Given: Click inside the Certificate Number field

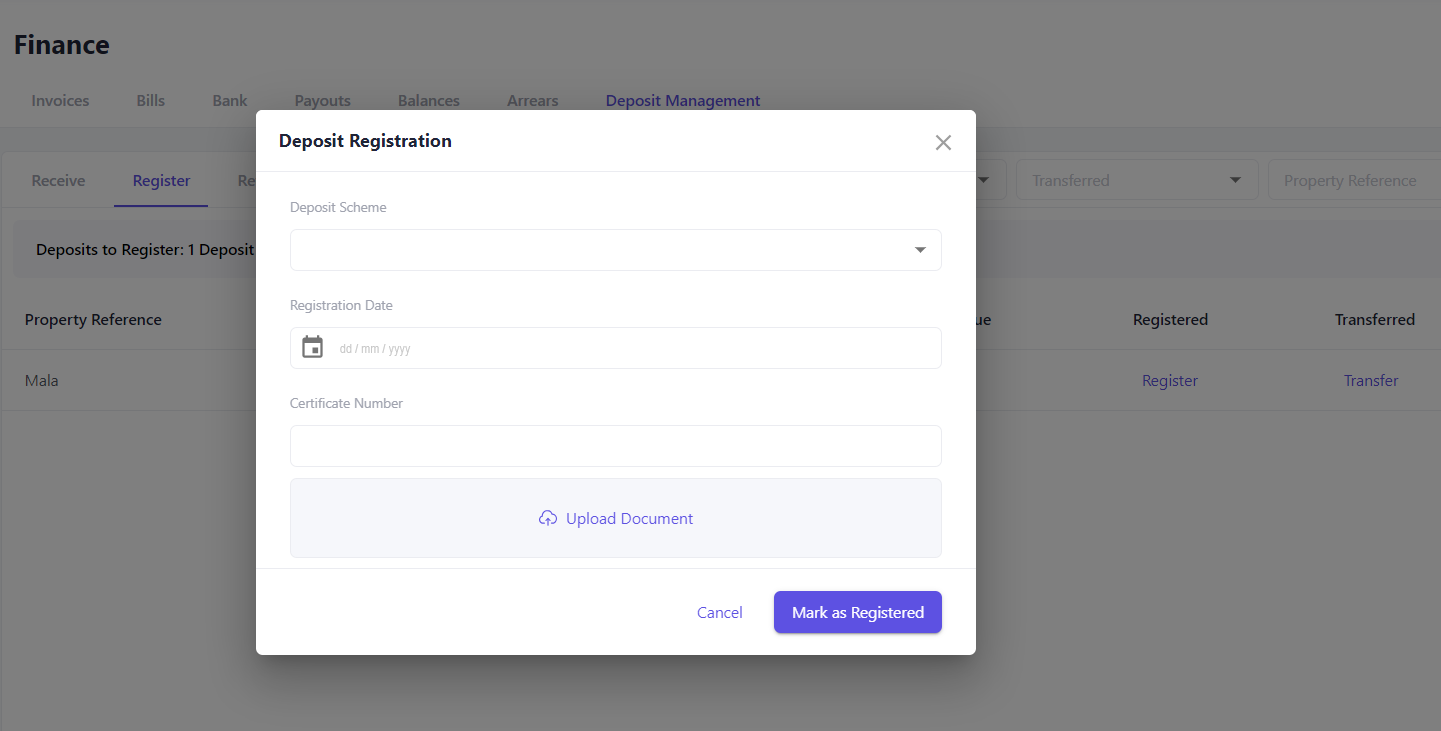Looking at the screenshot, I should tap(615, 446).
